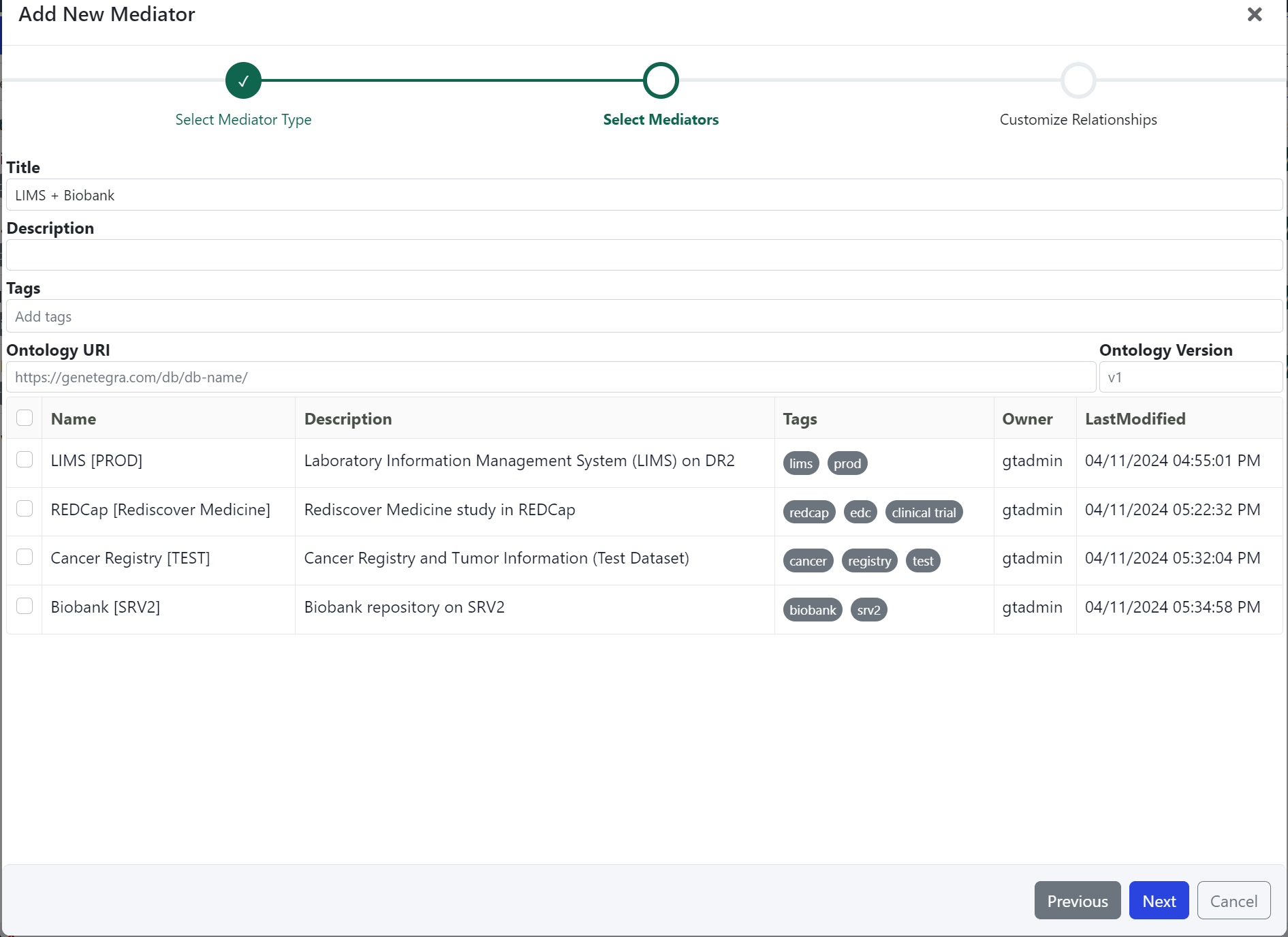This screenshot has width=1288, height=937.
Task: Click into the empty Description field
Action: click(x=644, y=256)
